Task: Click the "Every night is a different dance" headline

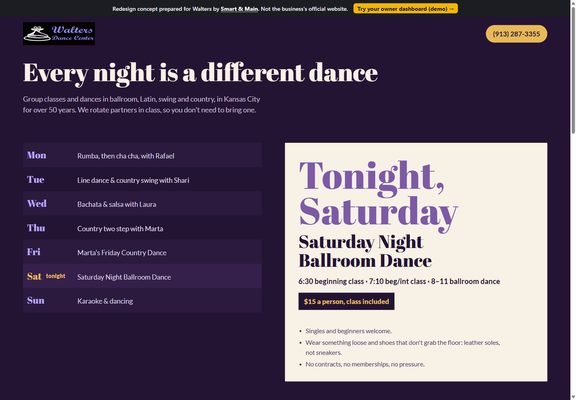Action: (x=200, y=73)
